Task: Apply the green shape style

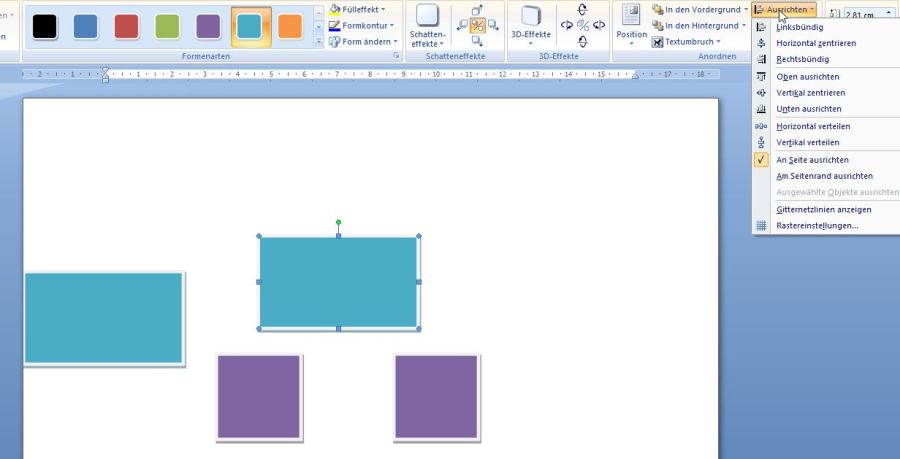Action: point(167,26)
